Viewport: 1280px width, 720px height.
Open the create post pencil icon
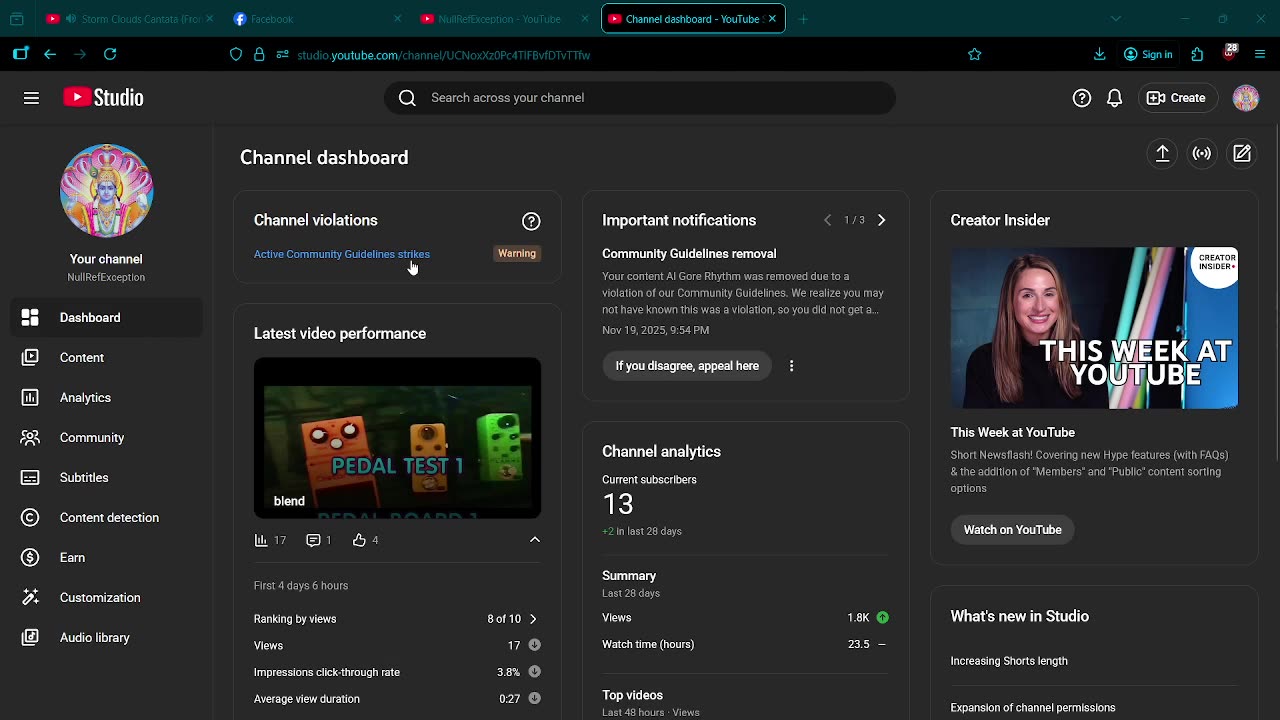coord(1242,154)
